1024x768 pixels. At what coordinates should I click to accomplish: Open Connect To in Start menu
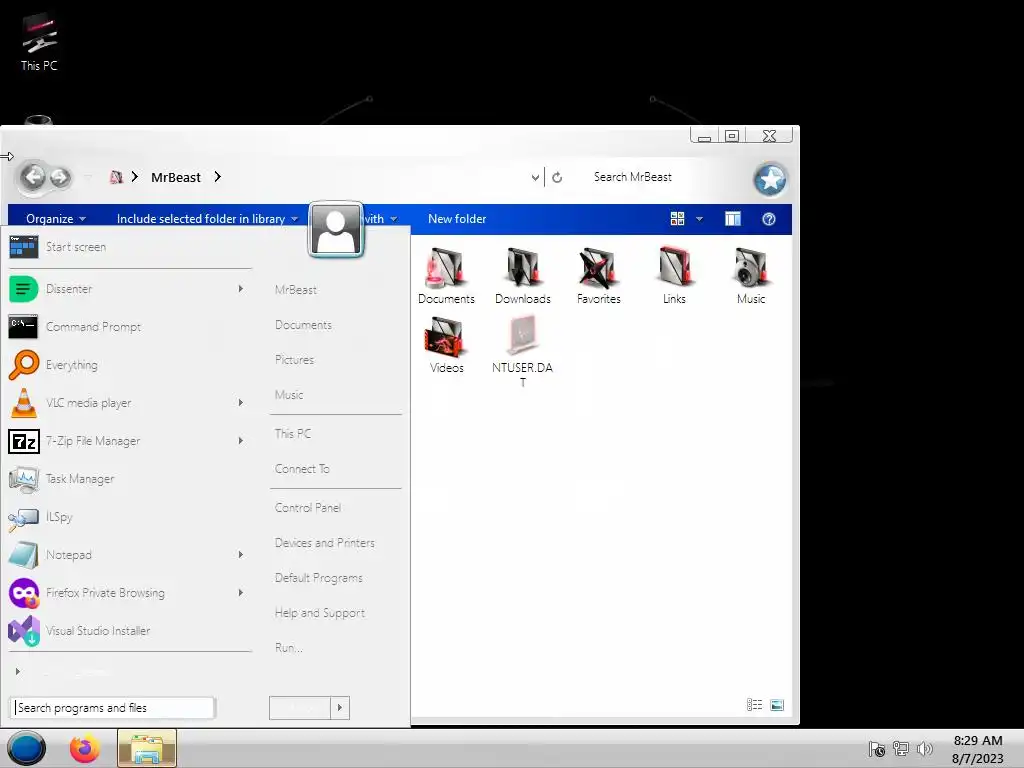tap(302, 469)
